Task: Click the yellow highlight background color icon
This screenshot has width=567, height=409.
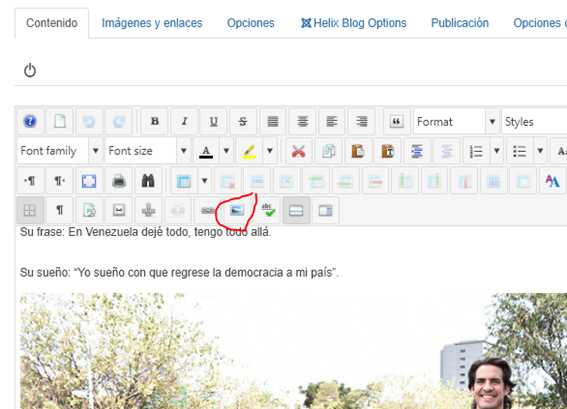Action: (249, 151)
